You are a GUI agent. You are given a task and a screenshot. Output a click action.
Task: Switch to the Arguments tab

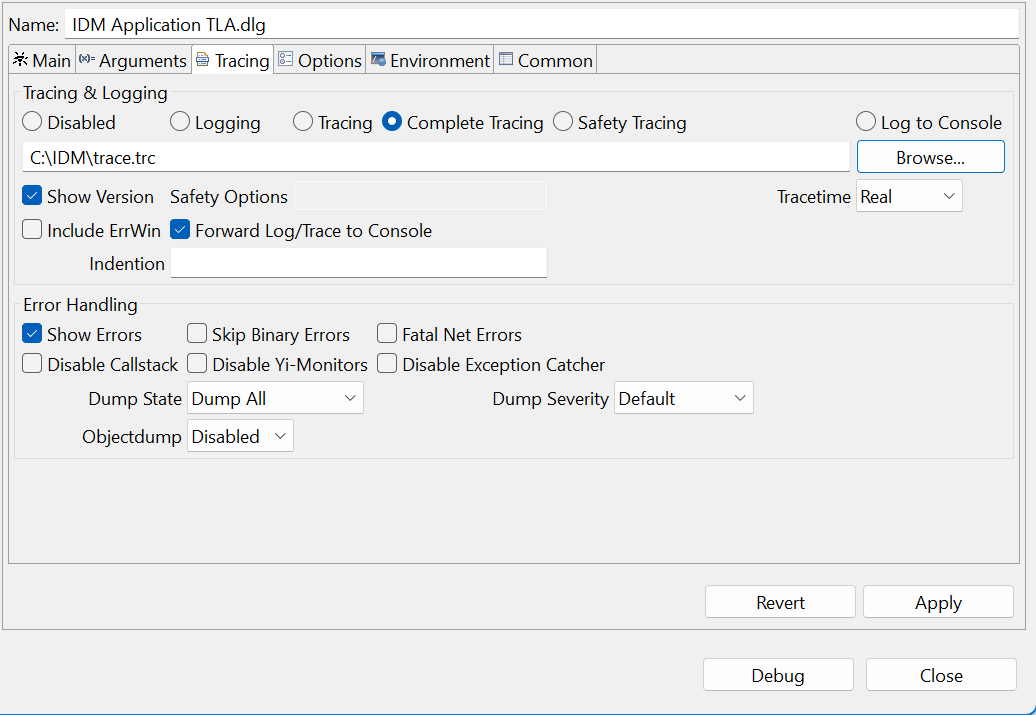pos(133,60)
